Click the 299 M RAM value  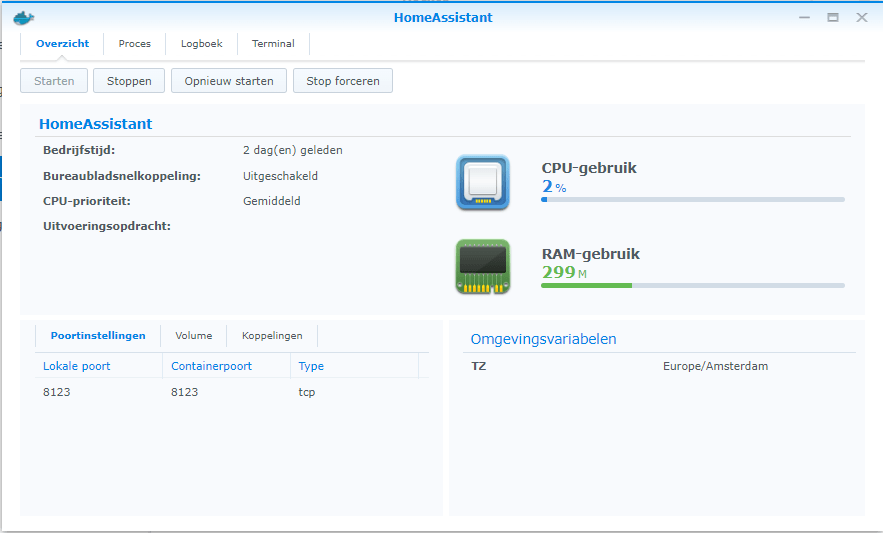pyautogui.click(x=564, y=273)
